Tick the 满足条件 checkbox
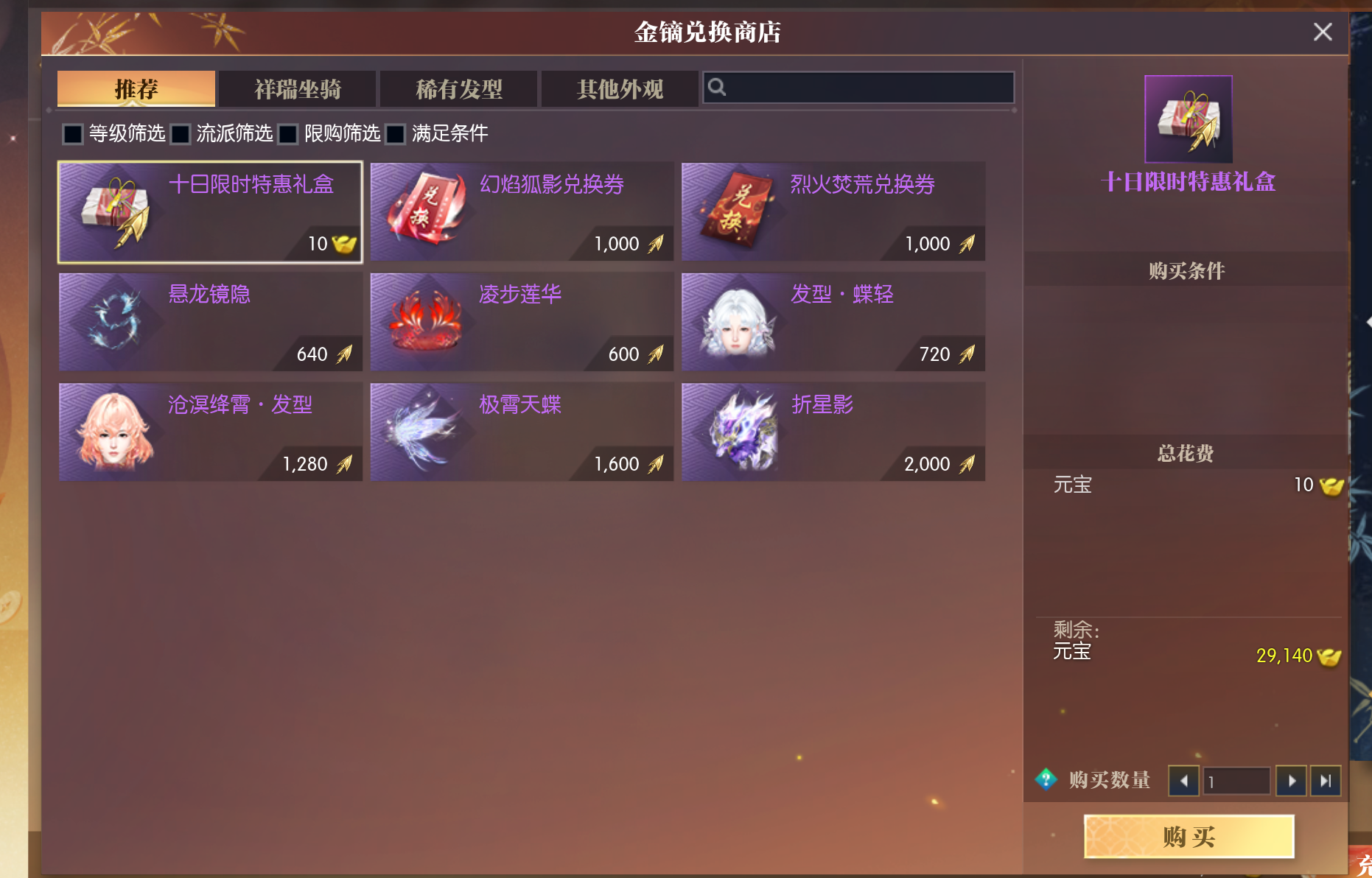 click(x=396, y=134)
